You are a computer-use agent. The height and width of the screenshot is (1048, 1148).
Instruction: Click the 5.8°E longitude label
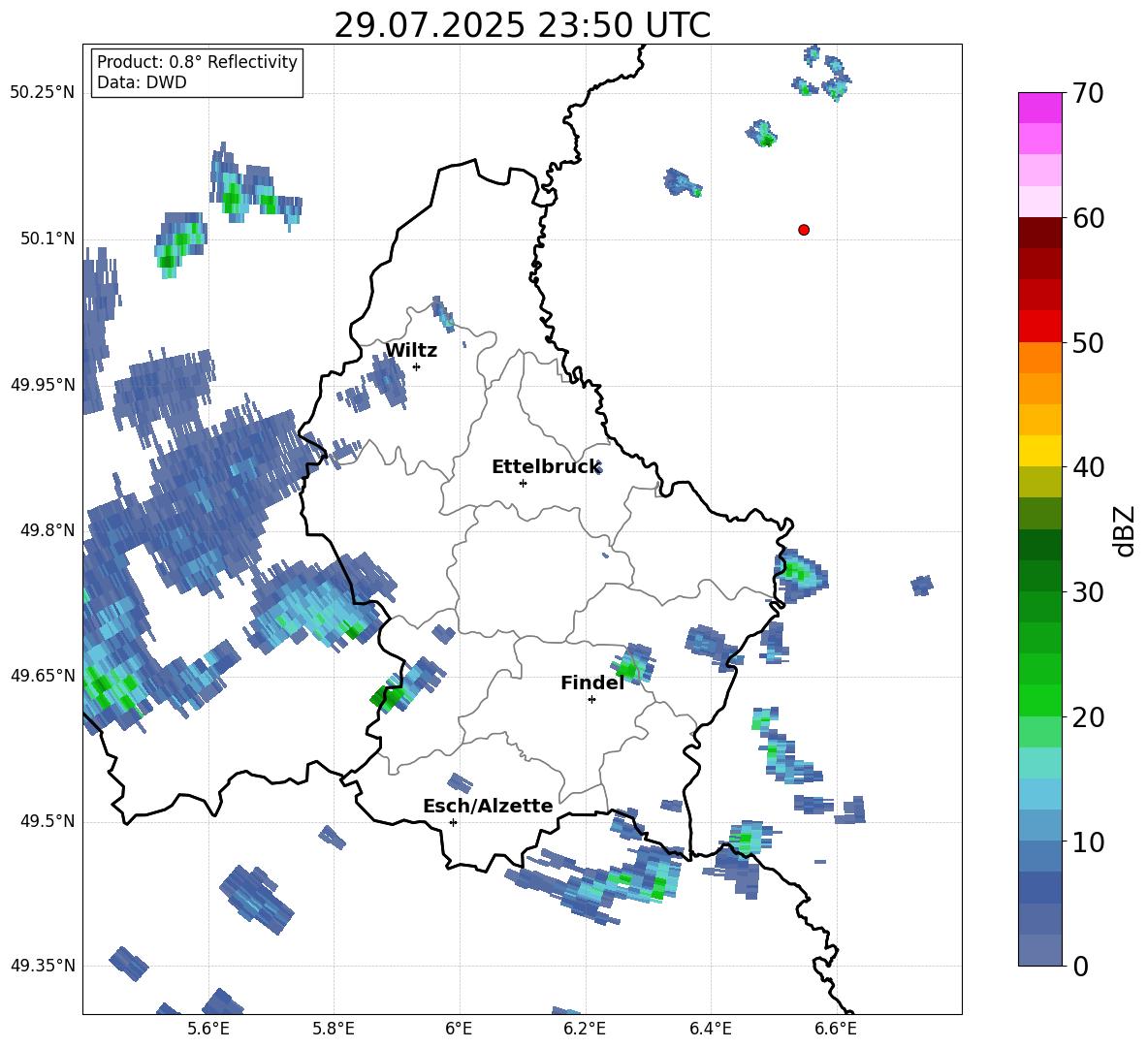click(x=334, y=1029)
